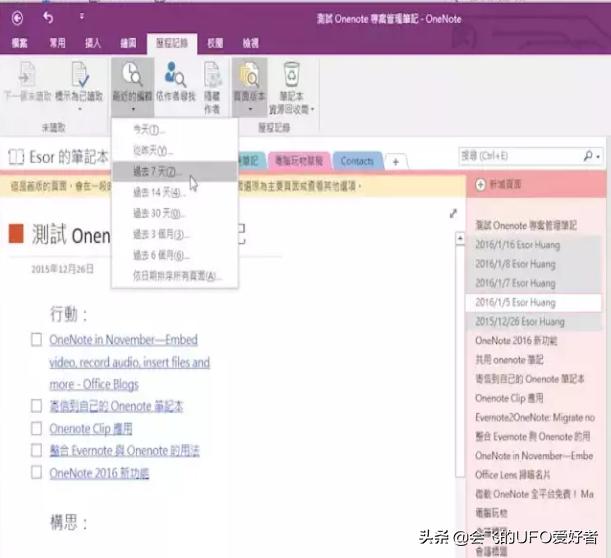Collapse the 最近的編輯 dropdown arrow

tap(133, 109)
